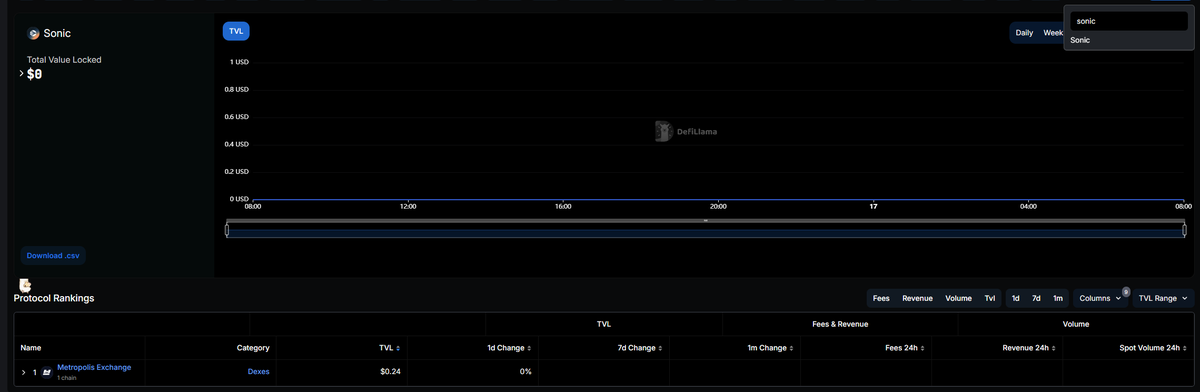Screen dimensions: 1200x392
Task: Click the Metropolis Exchange protocol logo
Action: pyautogui.click(x=47, y=372)
